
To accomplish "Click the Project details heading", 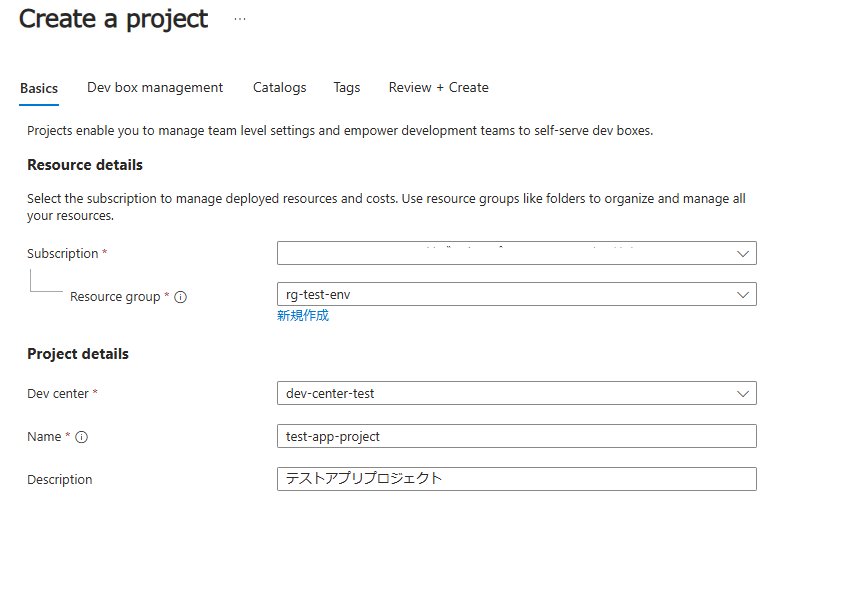I will click(x=78, y=354).
